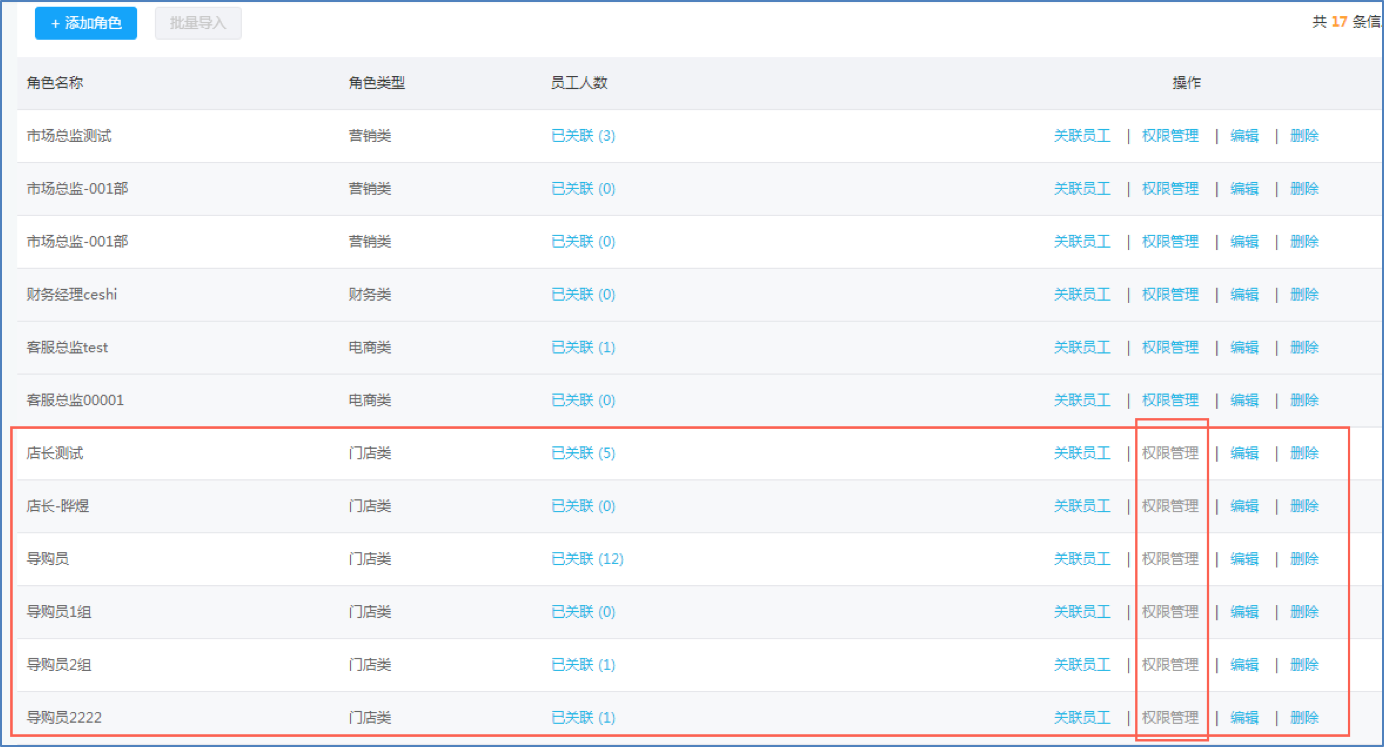Select the role name 导购员2组

coord(59,666)
